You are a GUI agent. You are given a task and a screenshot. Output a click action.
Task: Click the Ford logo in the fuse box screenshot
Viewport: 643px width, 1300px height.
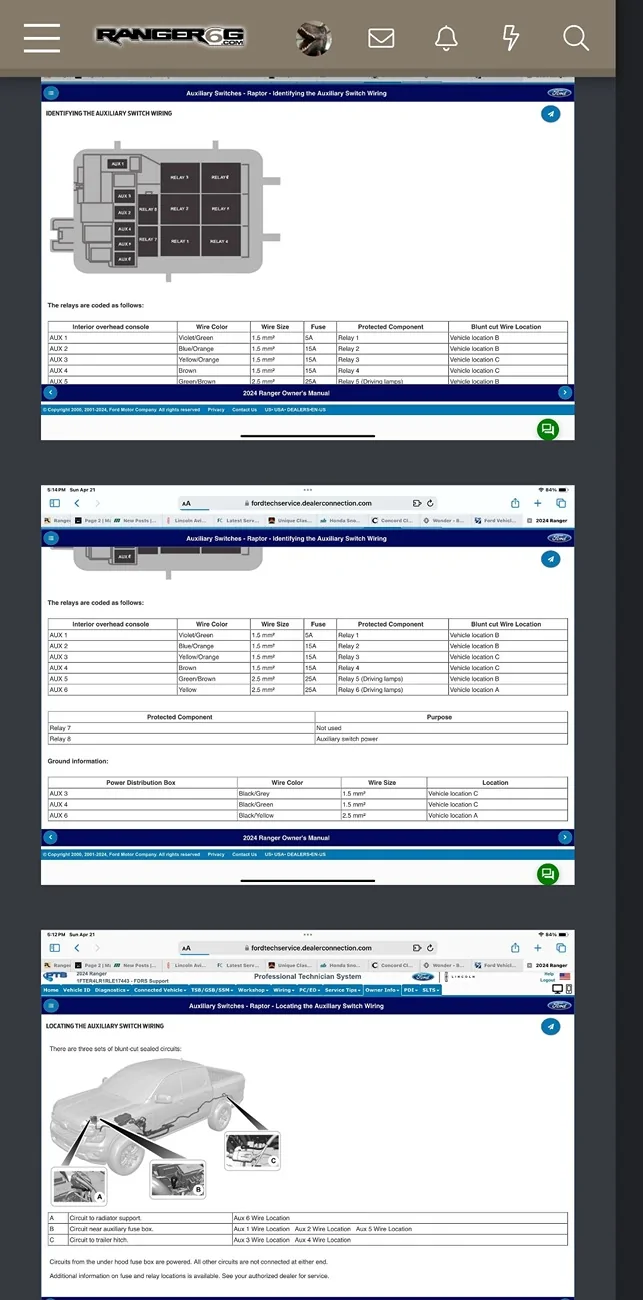click(x=558, y=93)
